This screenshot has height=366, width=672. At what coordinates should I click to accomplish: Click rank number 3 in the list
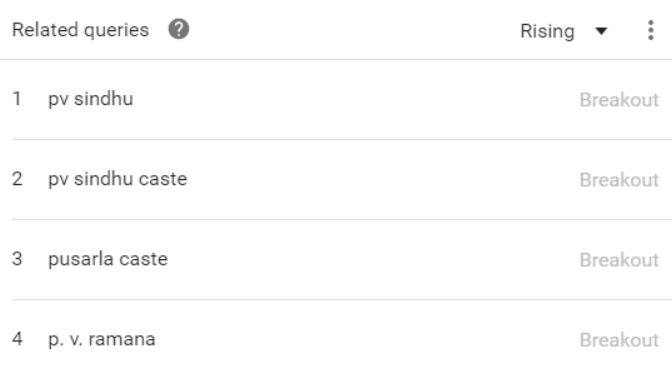(17, 259)
